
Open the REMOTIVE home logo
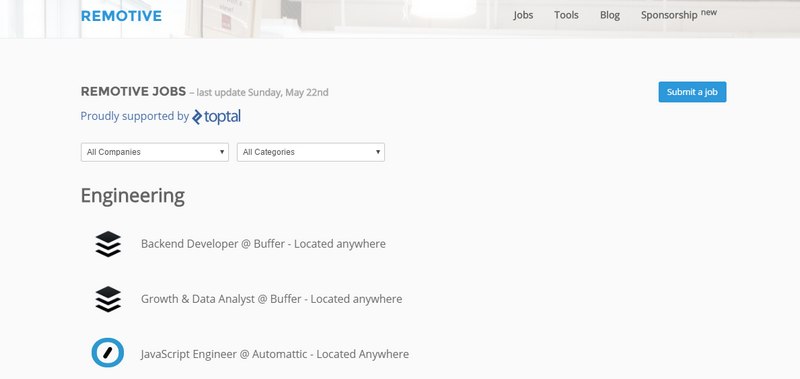coord(121,16)
